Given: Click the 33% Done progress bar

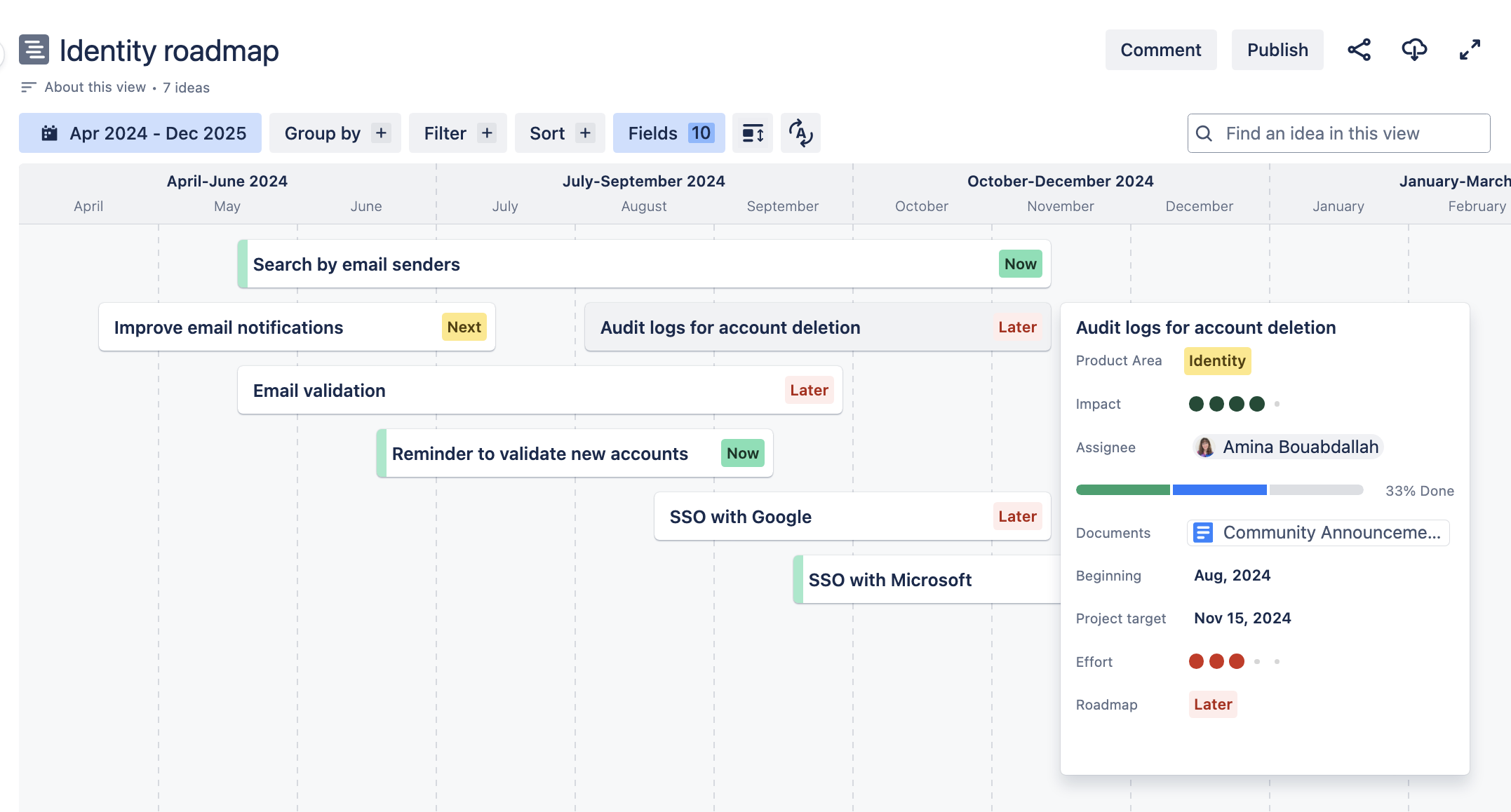Looking at the screenshot, I should pos(1220,490).
